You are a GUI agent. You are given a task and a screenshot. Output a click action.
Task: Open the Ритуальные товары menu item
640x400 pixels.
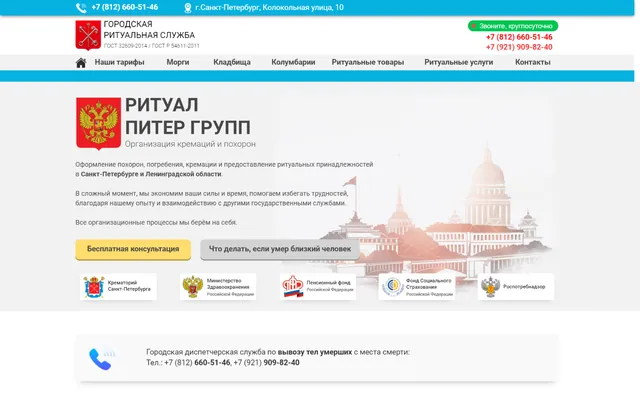(368, 62)
